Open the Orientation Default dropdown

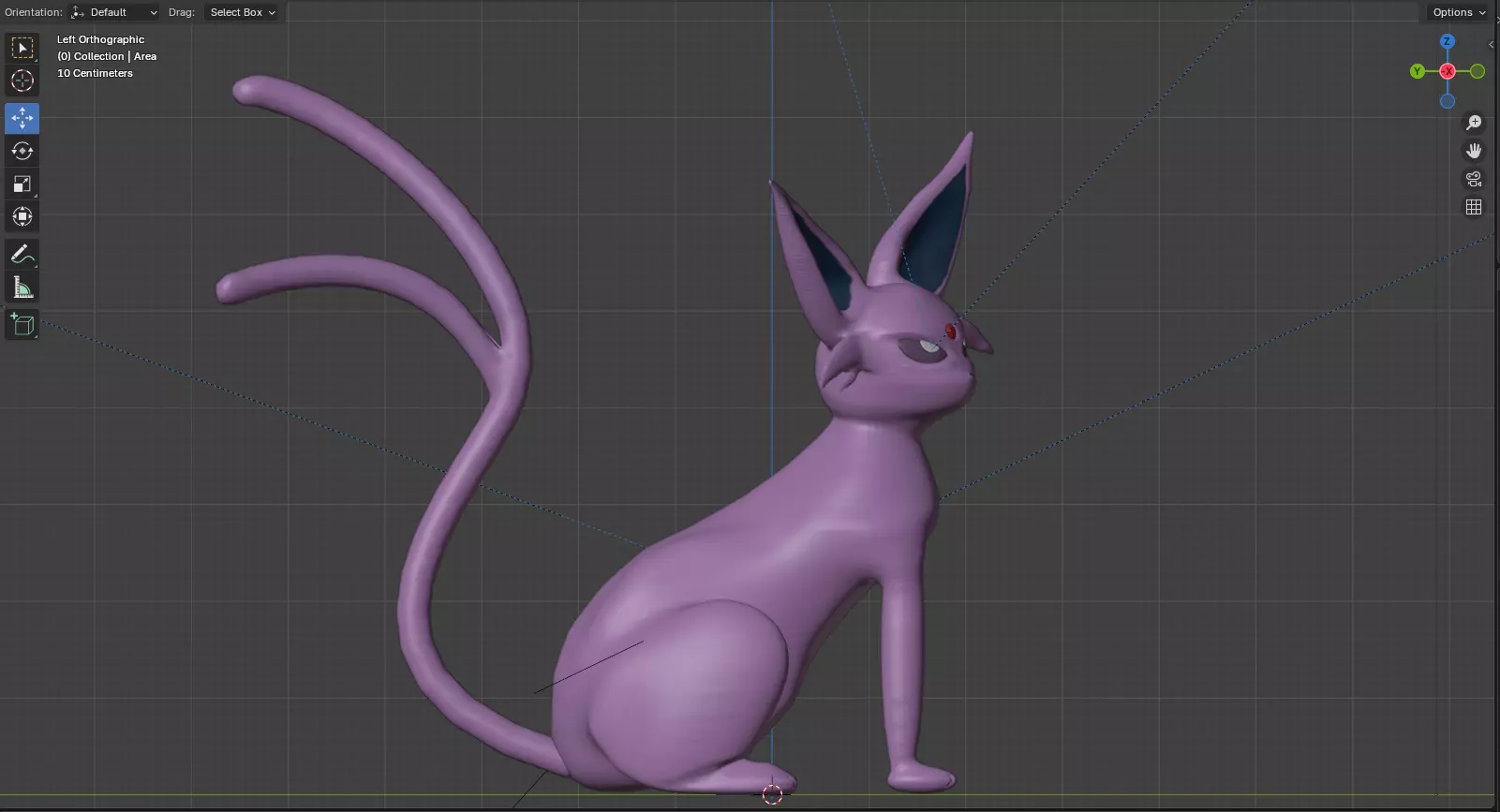pos(114,12)
